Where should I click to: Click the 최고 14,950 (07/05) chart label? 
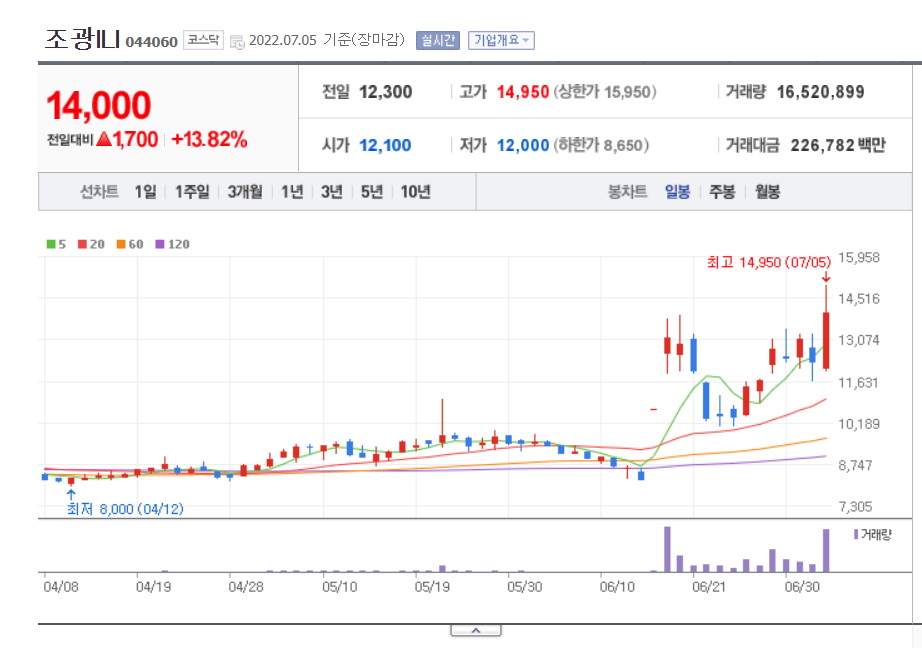point(769,262)
